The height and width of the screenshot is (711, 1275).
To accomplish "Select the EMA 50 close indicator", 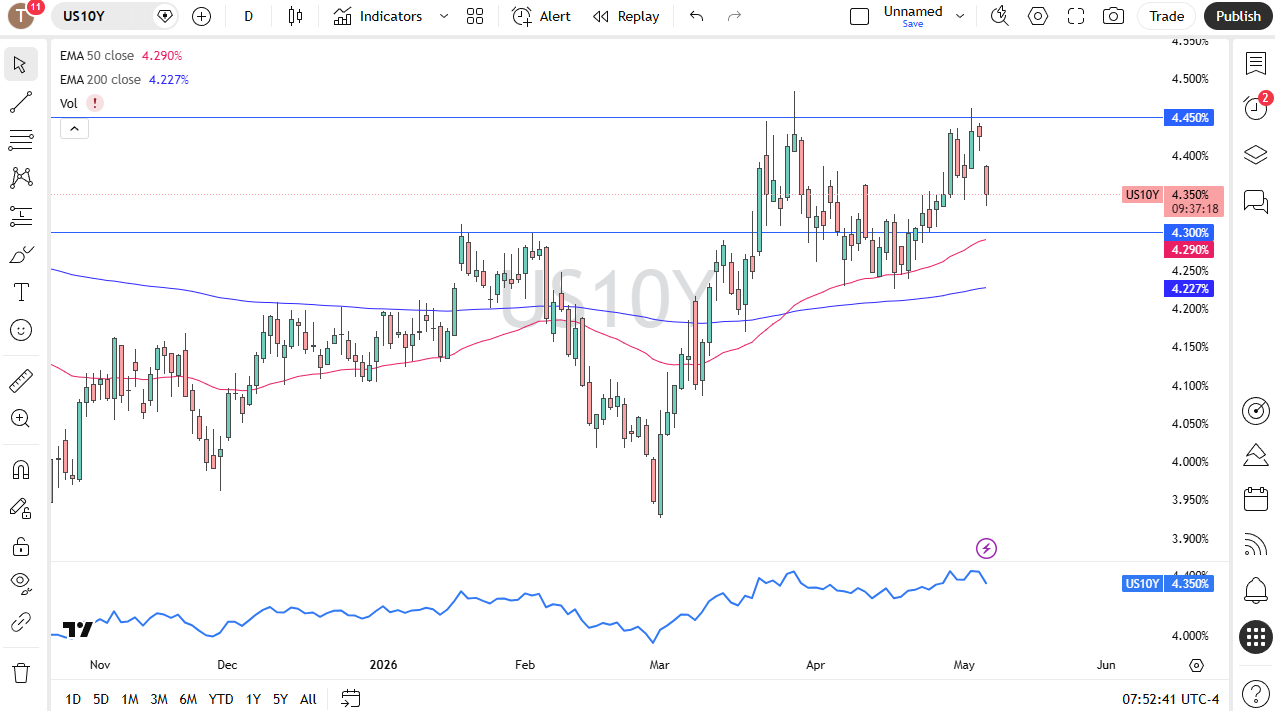I will (99, 56).
